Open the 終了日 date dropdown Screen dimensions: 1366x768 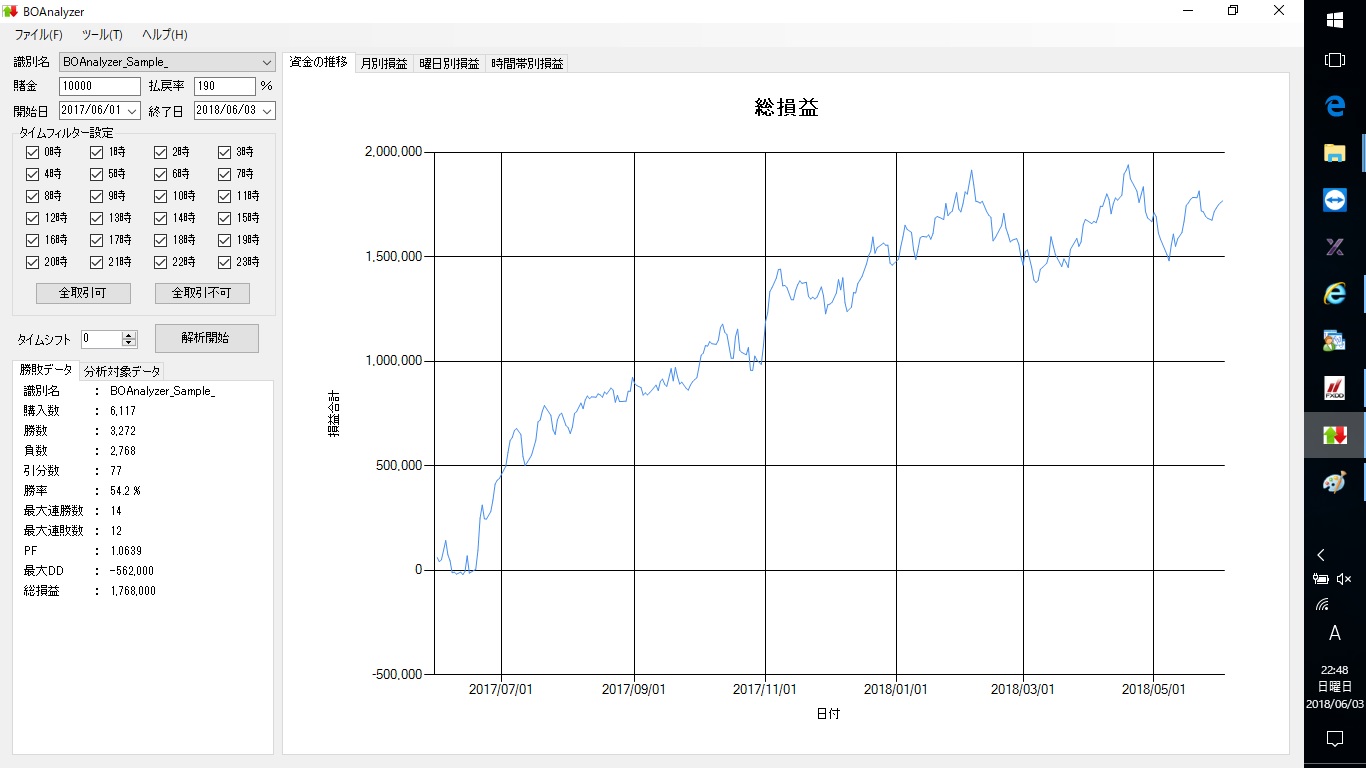click(x=268, y=110)
